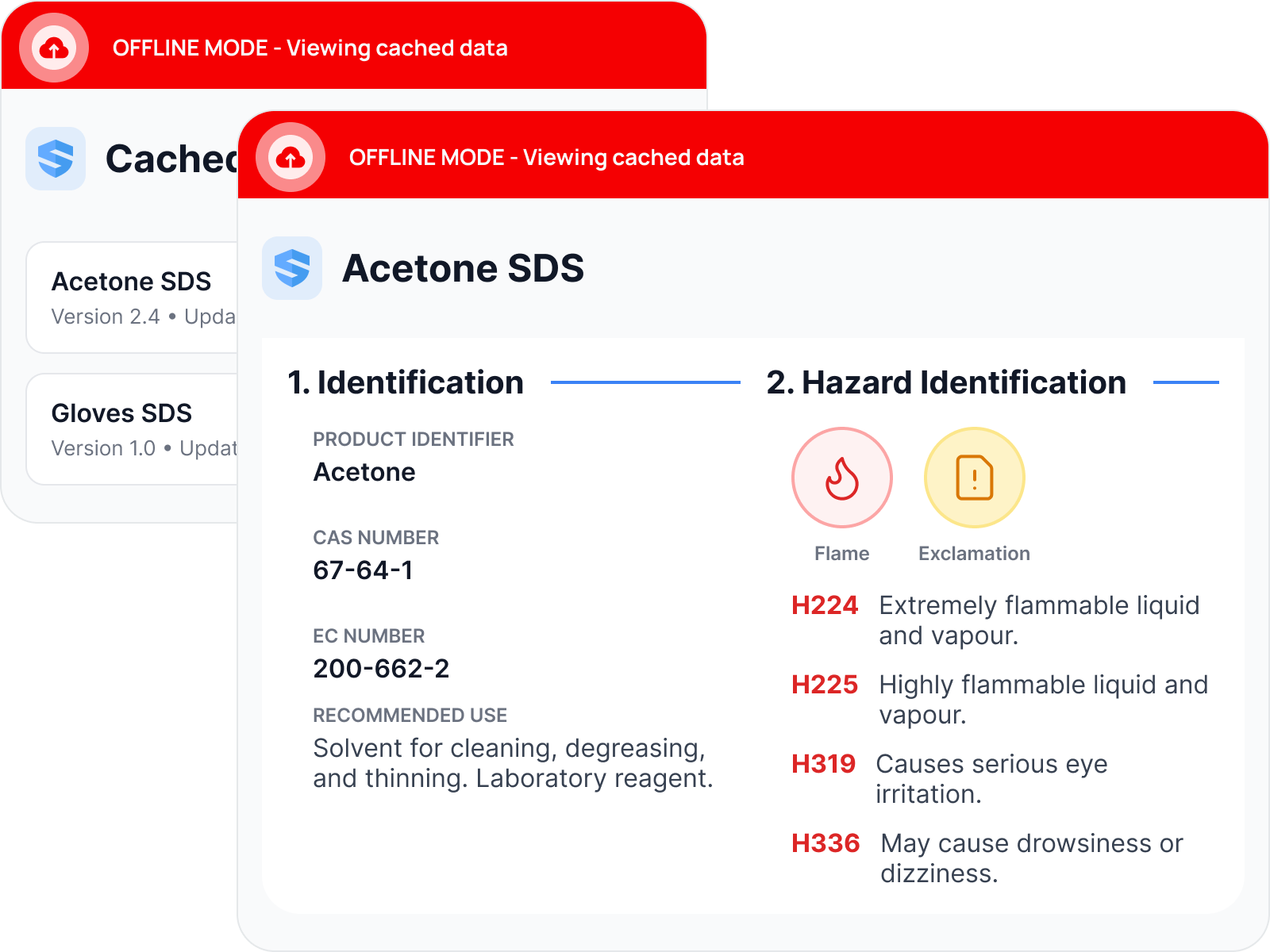
Task: Select the CAS number 67-64-1
Action: [363, 570]
